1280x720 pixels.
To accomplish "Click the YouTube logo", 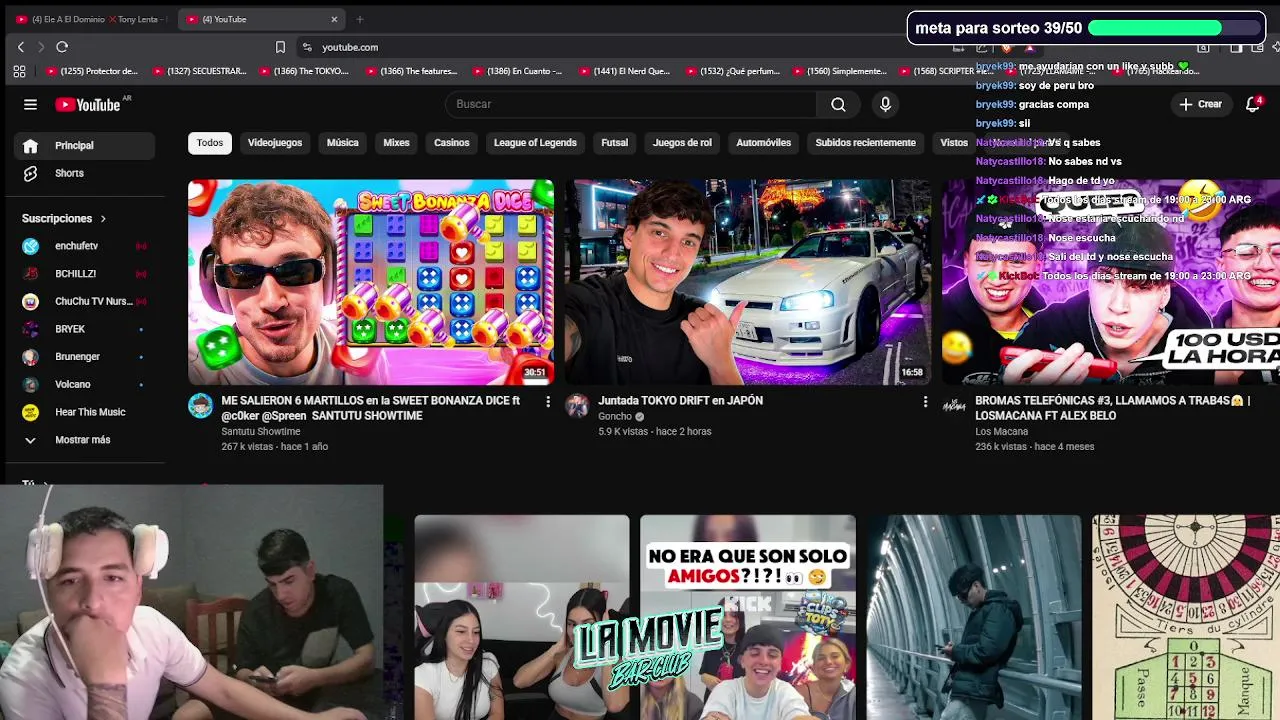I will tap(88, 104).
